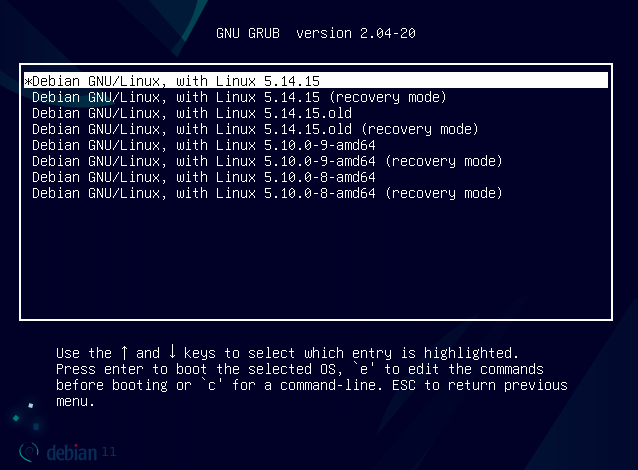Click the GNU GRUB version 2.04-20 title
Viewport: 638px width, 470px height.
(316, 33)
